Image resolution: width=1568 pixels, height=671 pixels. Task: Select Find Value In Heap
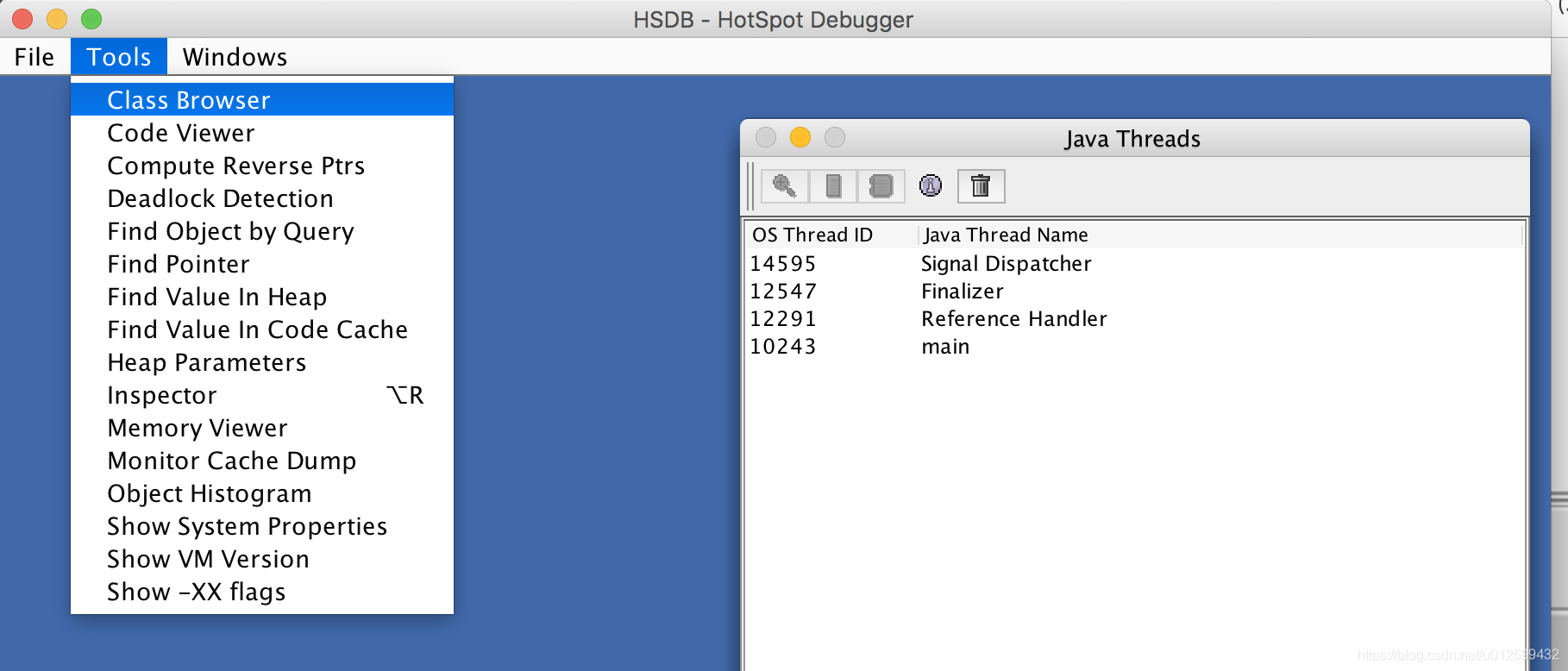coord(262,296)
